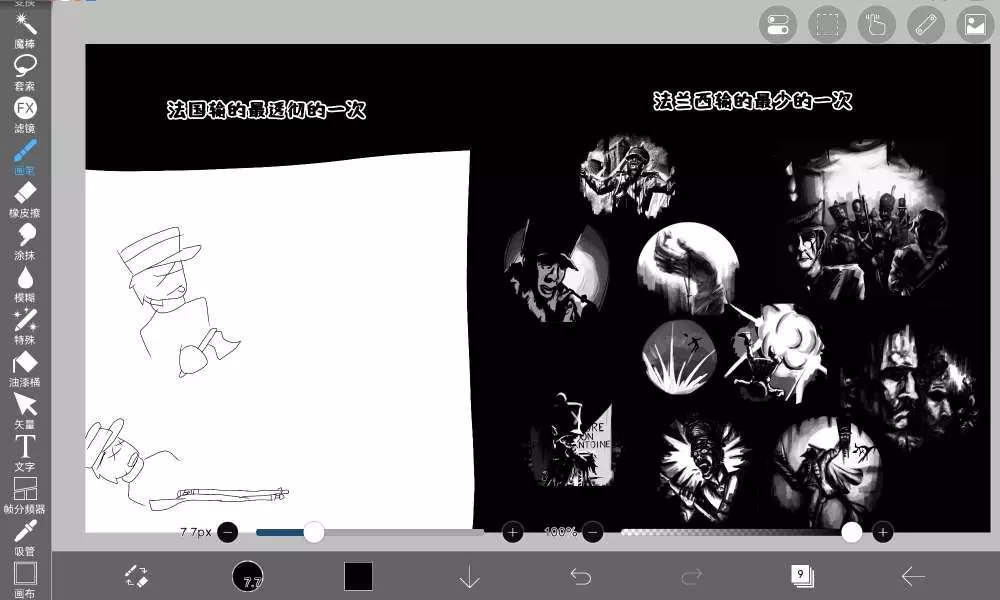Open the layers panel showing 9

click(x=802, y=576)
